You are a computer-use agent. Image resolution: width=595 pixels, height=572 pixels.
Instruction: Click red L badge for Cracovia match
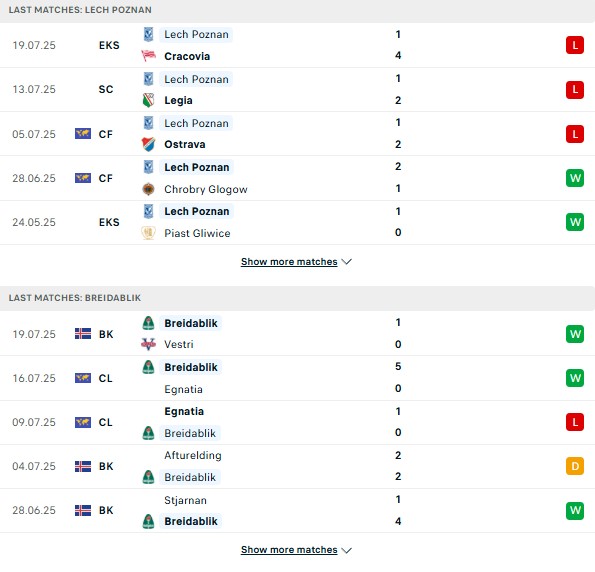coord(575,45)
